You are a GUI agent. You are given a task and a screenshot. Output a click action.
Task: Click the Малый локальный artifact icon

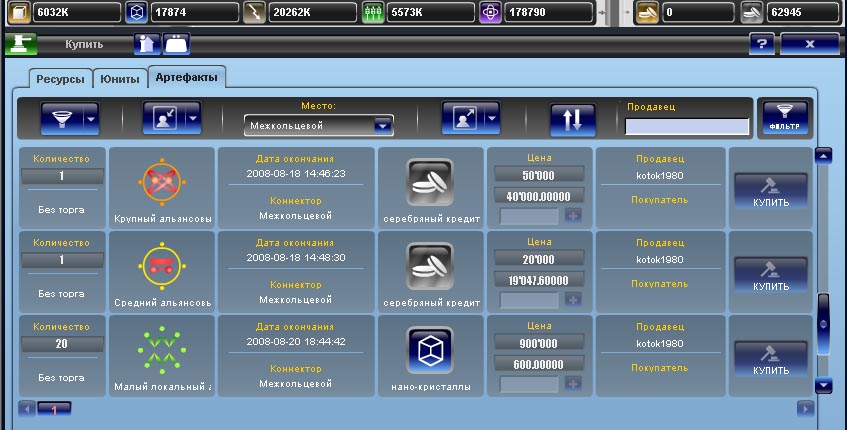(161, 349)
